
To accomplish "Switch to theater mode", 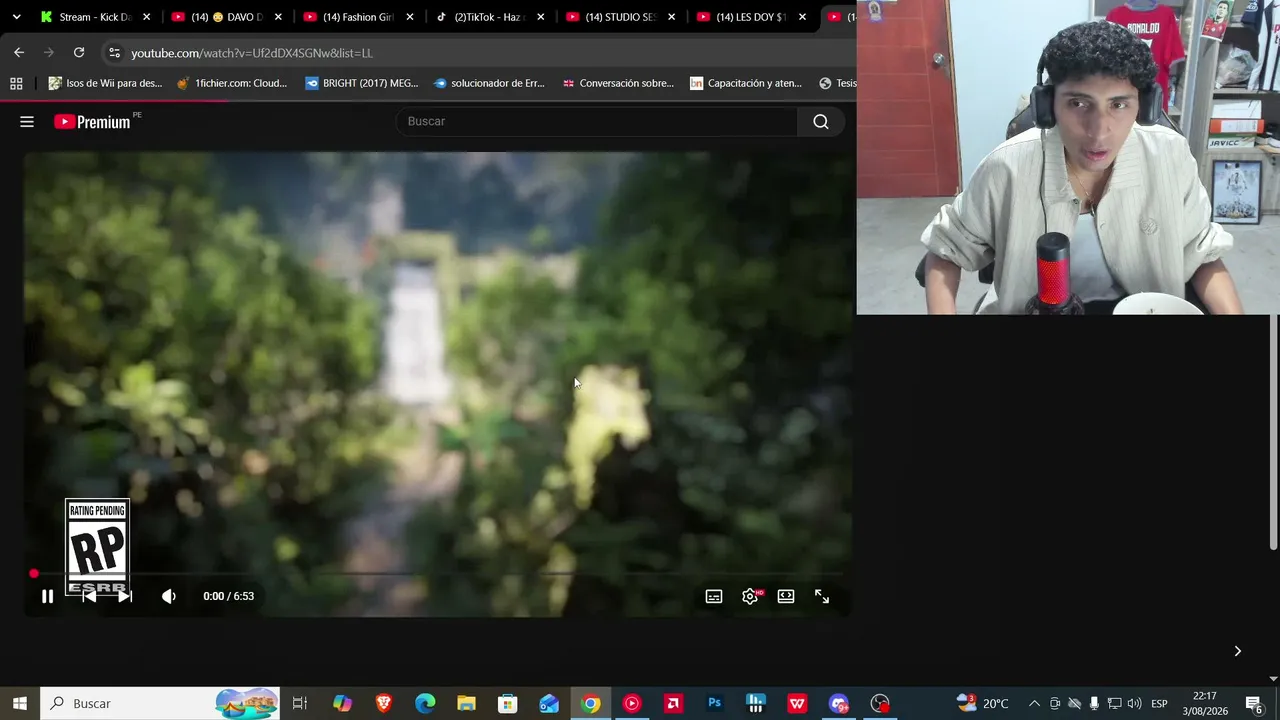I will (786, 596).
